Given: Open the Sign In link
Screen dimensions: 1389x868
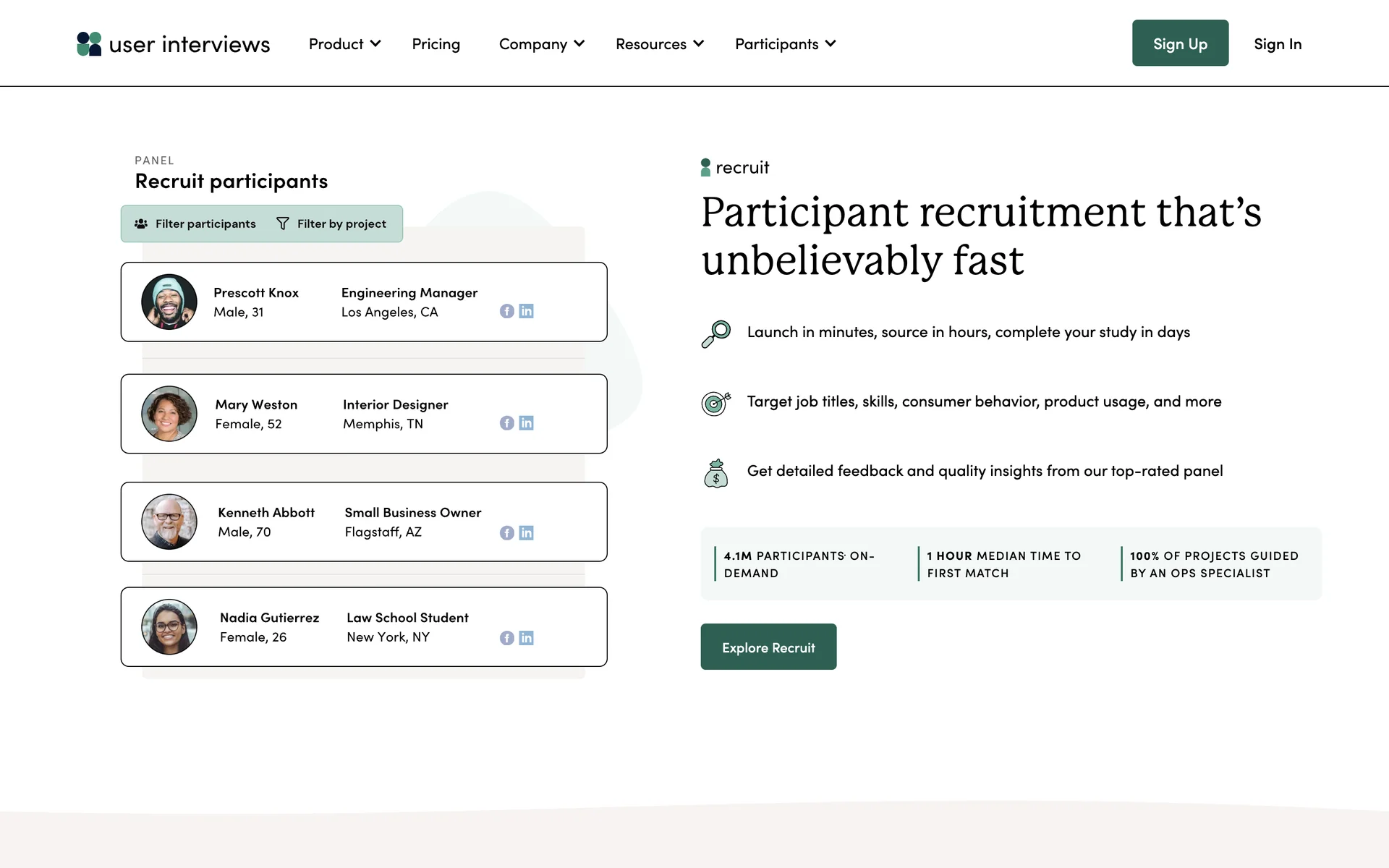Looking at the screenshot, I should coord(1277,44).
